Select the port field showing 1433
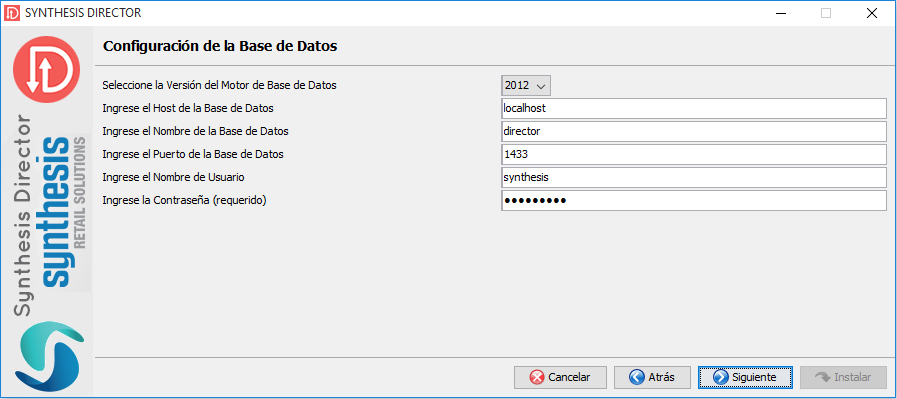897x399 pixels. pos(694,155)
